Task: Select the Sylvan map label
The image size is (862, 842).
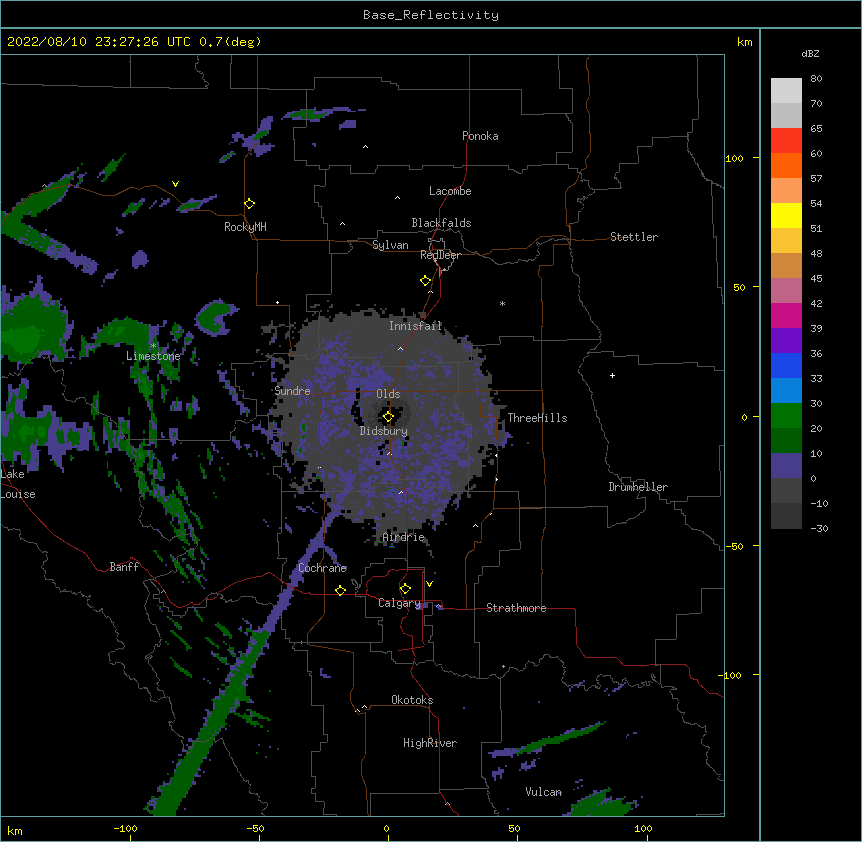Action: pyautogui.click(x=390, y=245)
